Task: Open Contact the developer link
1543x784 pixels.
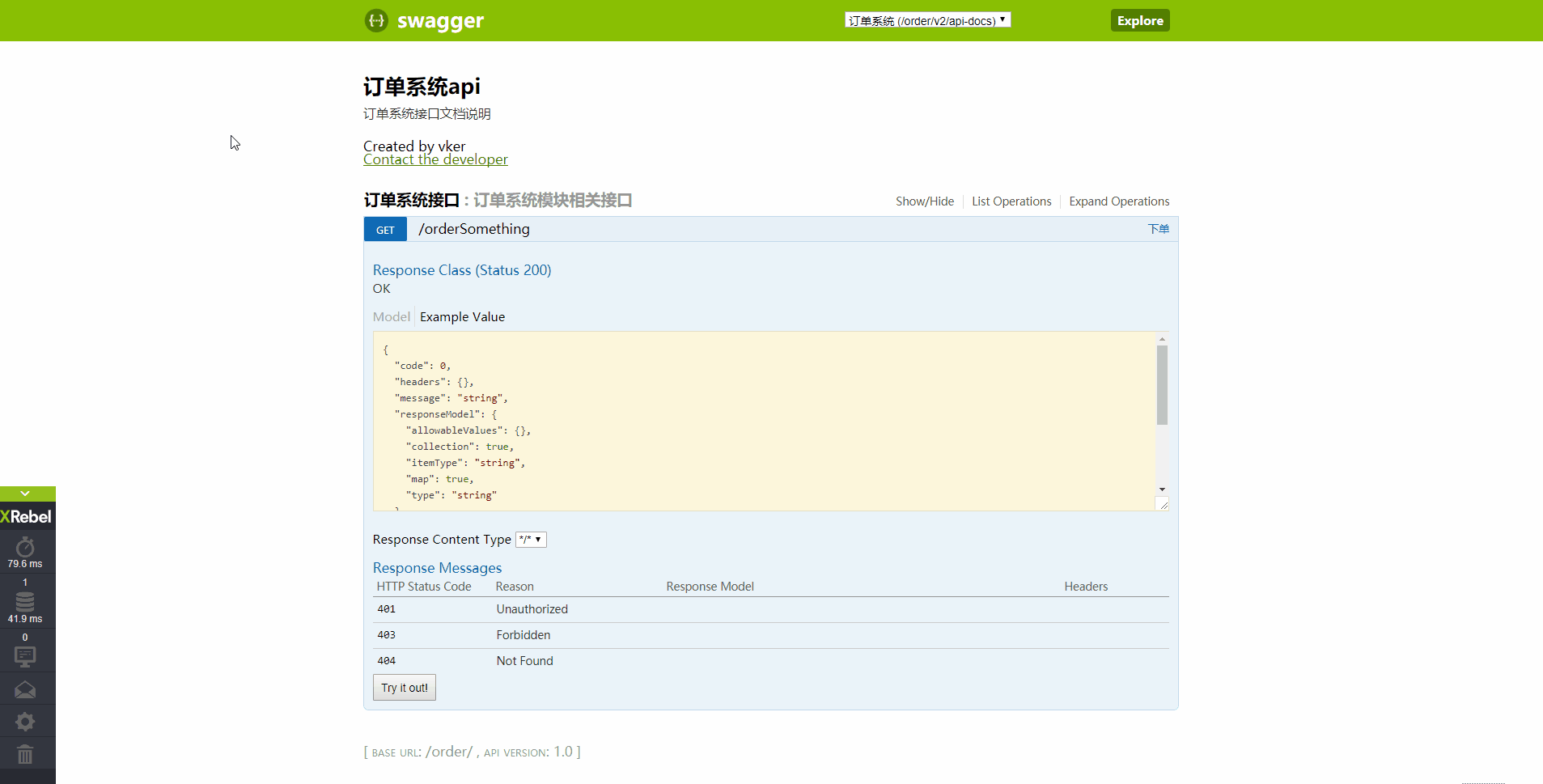Action: 435,160
